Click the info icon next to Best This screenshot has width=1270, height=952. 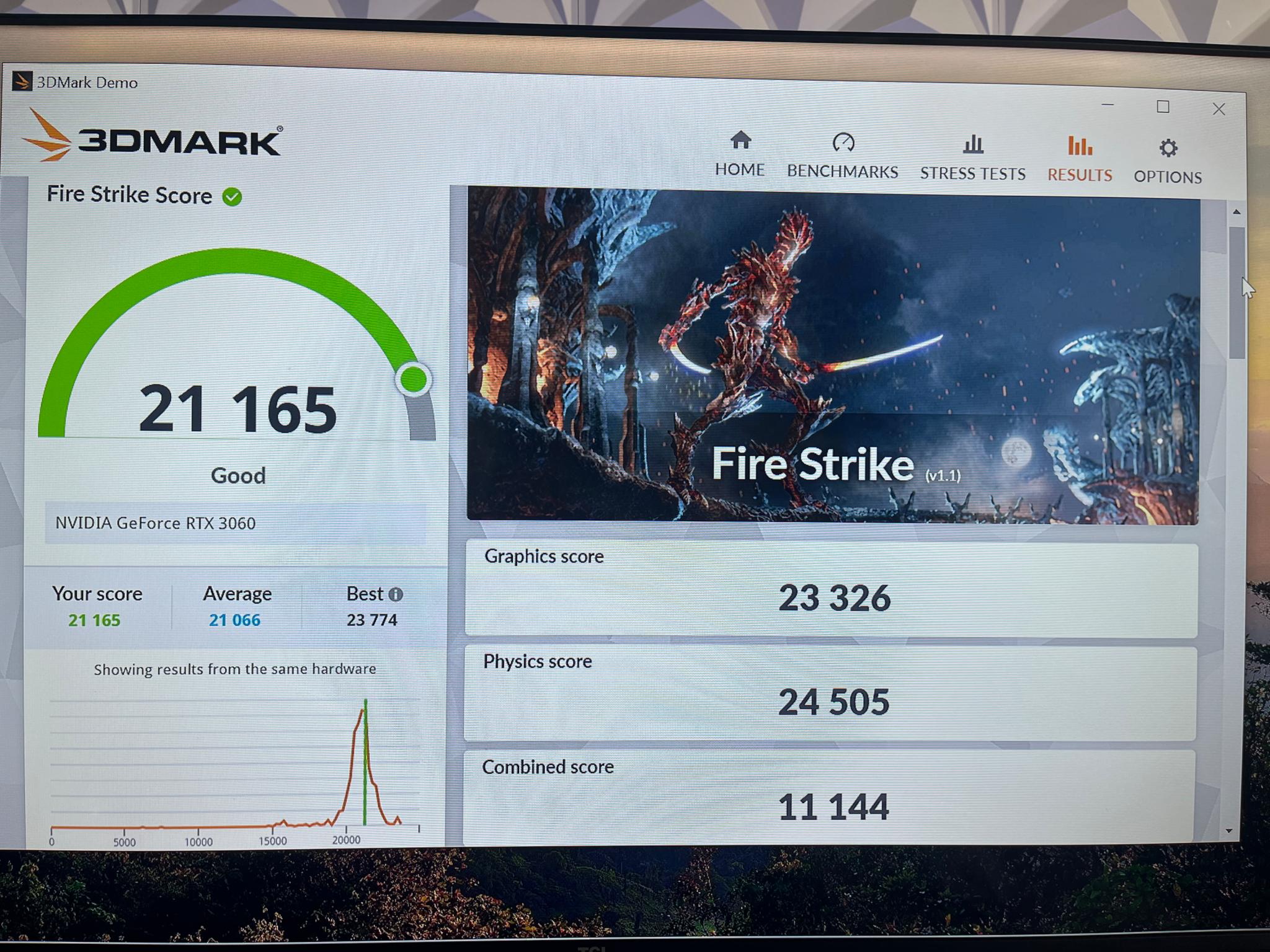[x=396, y=594]
